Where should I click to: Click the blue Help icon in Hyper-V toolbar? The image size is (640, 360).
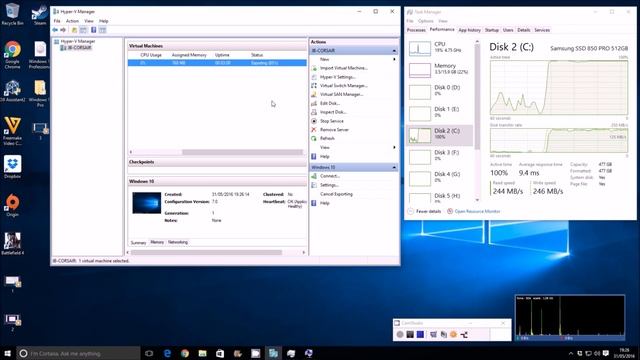coord(93,30)
